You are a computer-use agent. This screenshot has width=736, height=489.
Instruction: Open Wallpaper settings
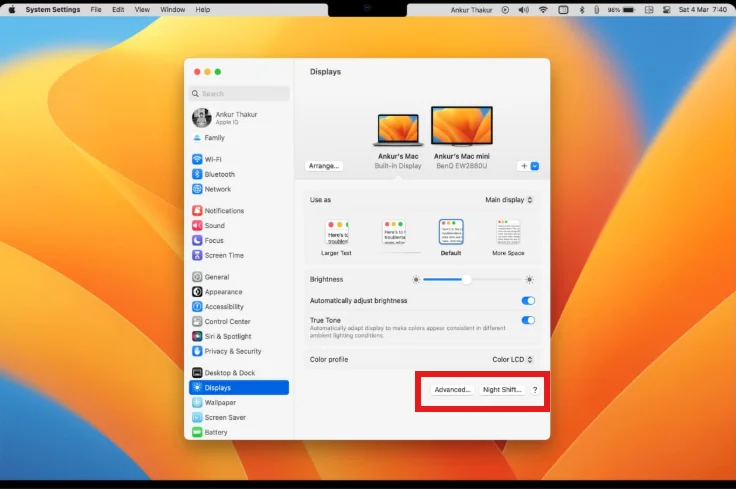pyautogui.click(x=215, y=402)
